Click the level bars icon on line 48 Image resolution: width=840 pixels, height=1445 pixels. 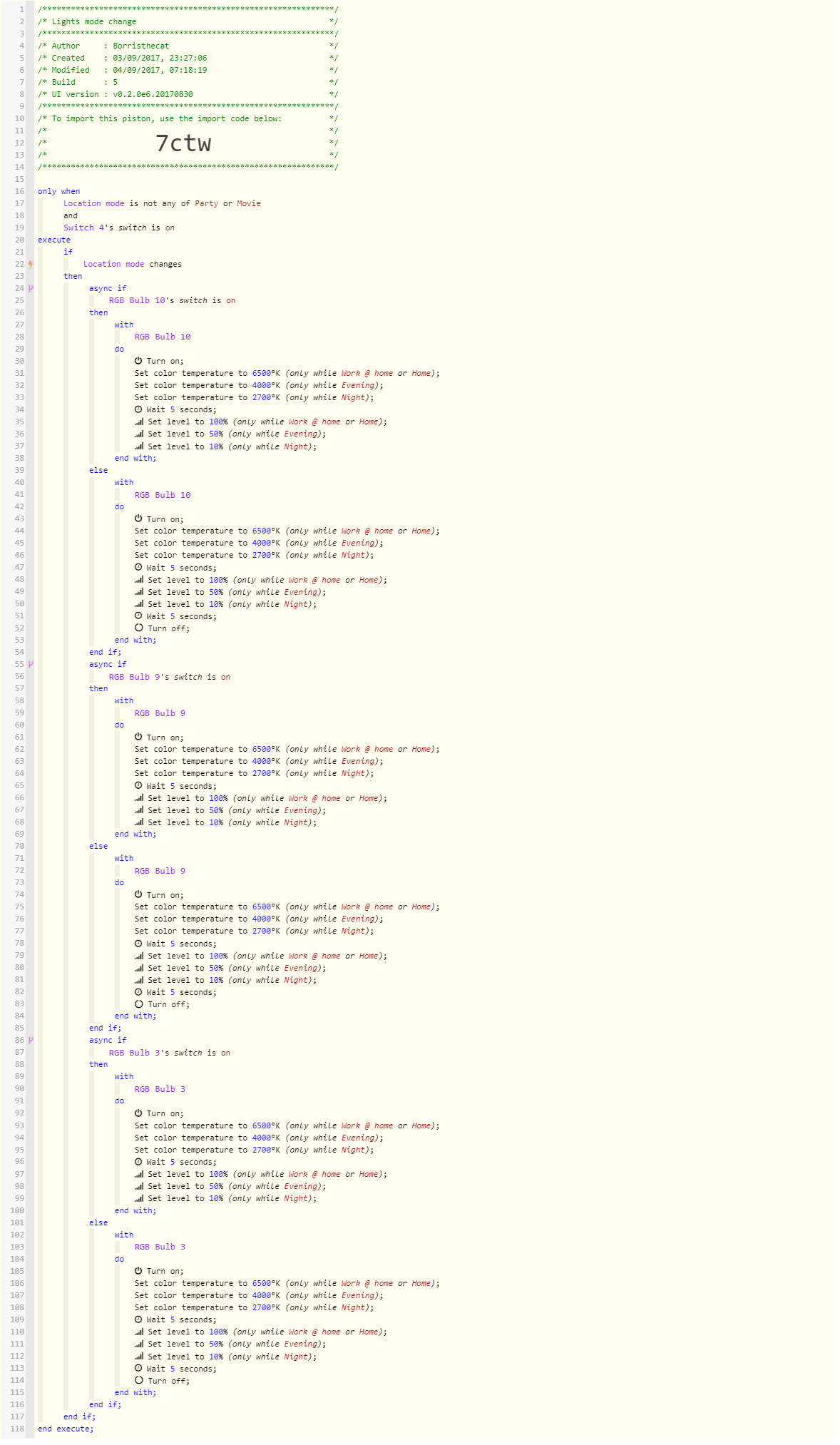(139, 579)
